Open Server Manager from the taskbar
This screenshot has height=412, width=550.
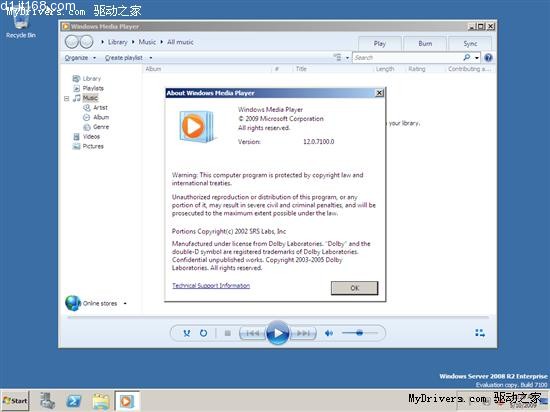pyautogui.click(x=47, y=401)
